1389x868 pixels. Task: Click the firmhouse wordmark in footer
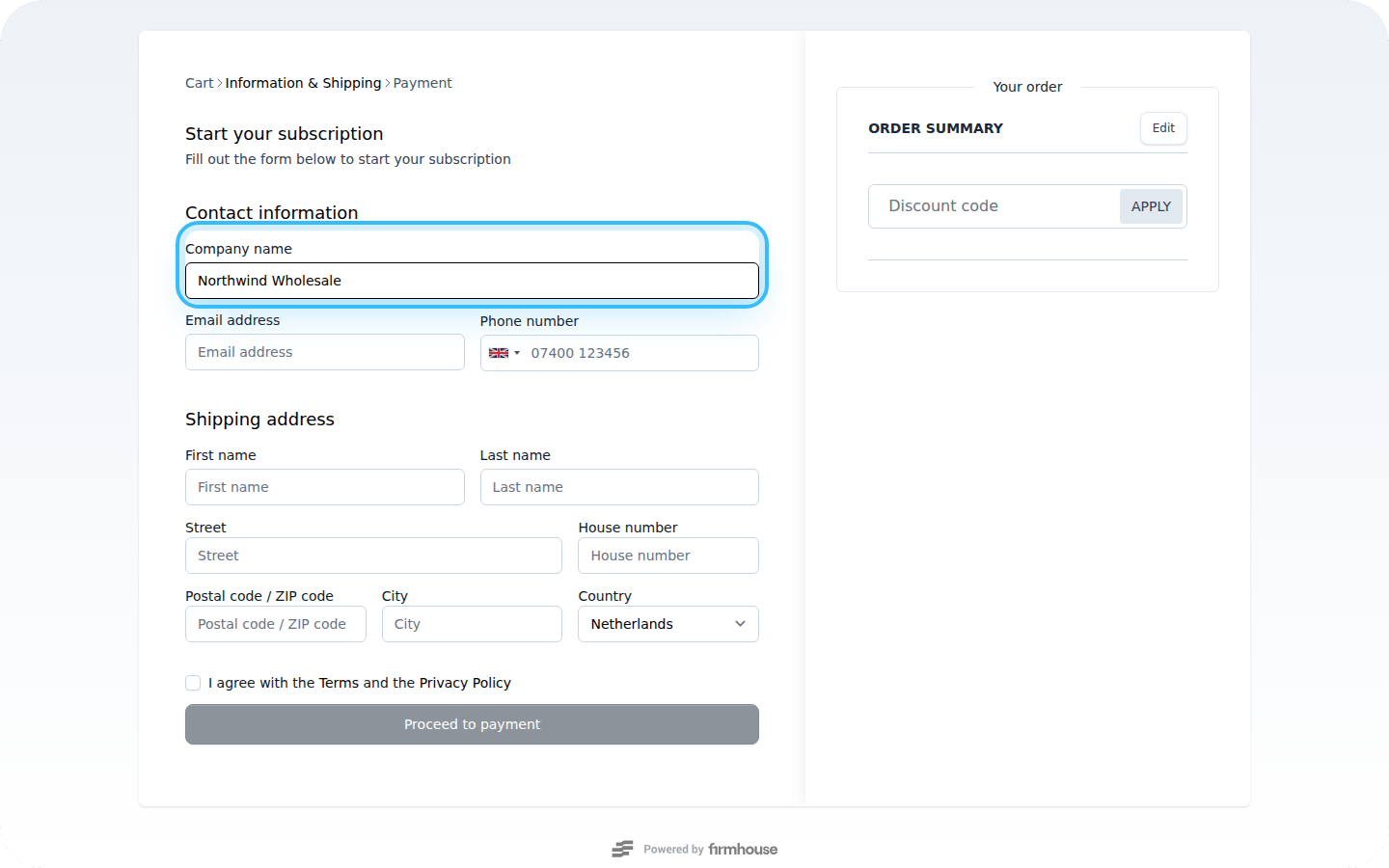pyautogui.click(x=743, y=849)
